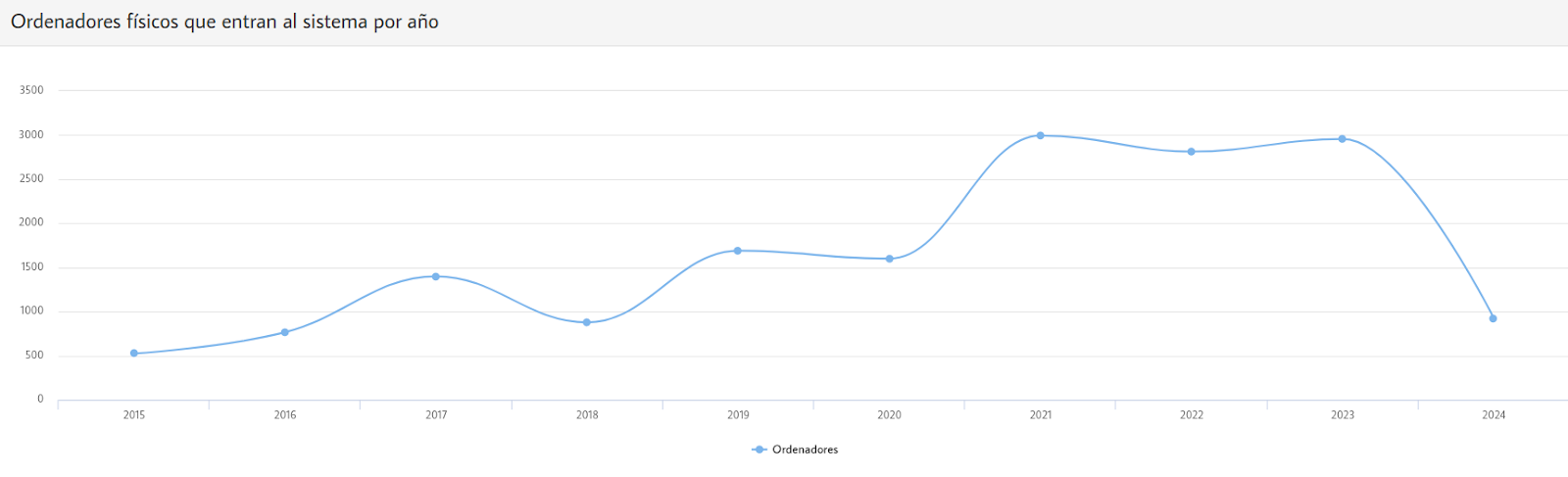Screen dimensions: 1568x477
Task: Click the 2000 y-axis value
Action: tap(31, 222)
